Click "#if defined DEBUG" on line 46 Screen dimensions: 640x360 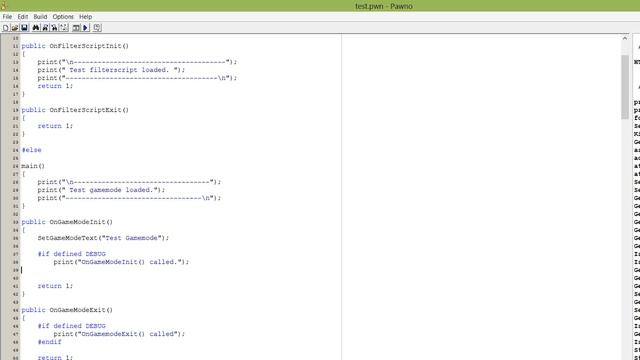tap(71, 326)
